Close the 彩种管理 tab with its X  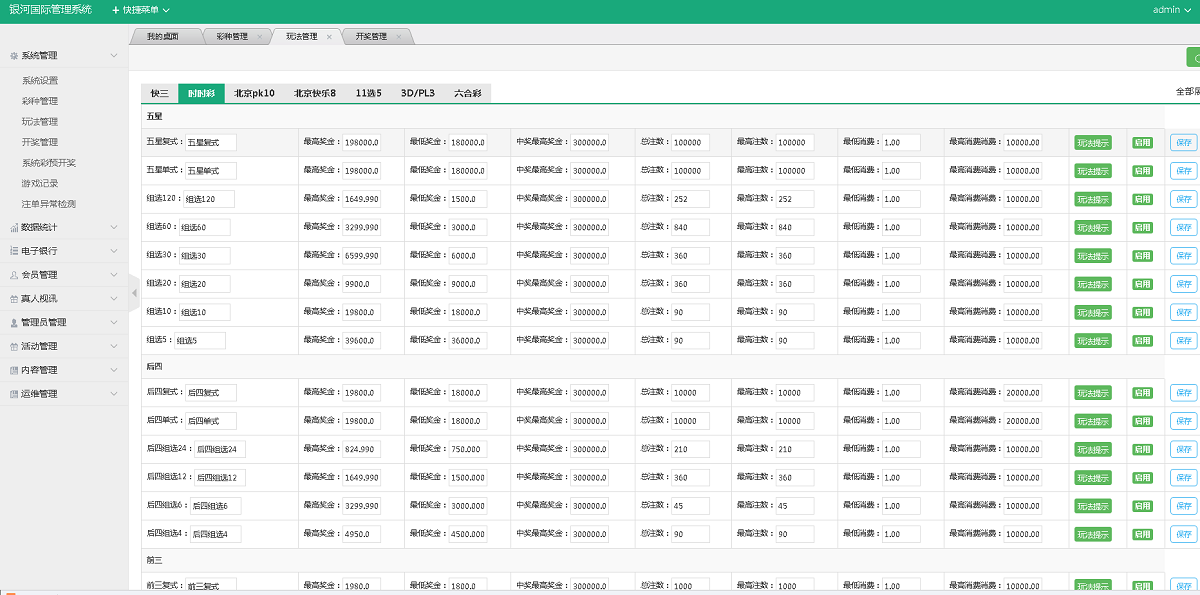[260, 37]
